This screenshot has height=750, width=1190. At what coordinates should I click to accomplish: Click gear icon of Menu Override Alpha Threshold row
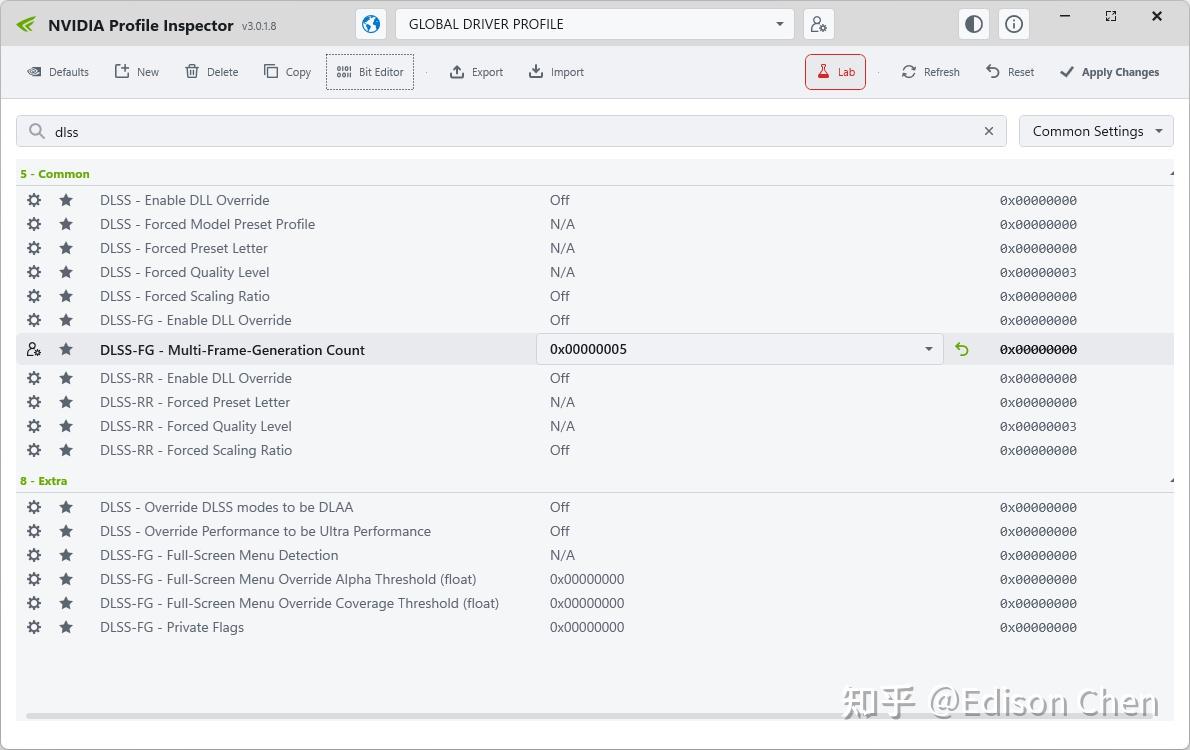click(34, 579)
